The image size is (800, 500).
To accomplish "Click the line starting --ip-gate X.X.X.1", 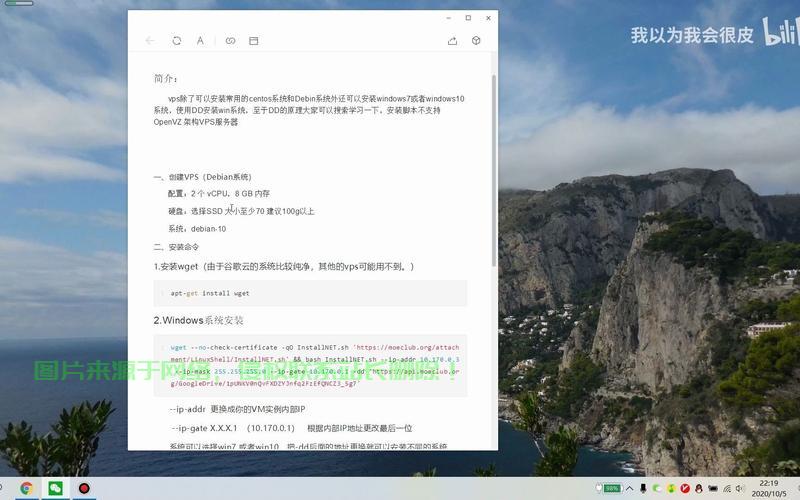I will coord(291,428).
